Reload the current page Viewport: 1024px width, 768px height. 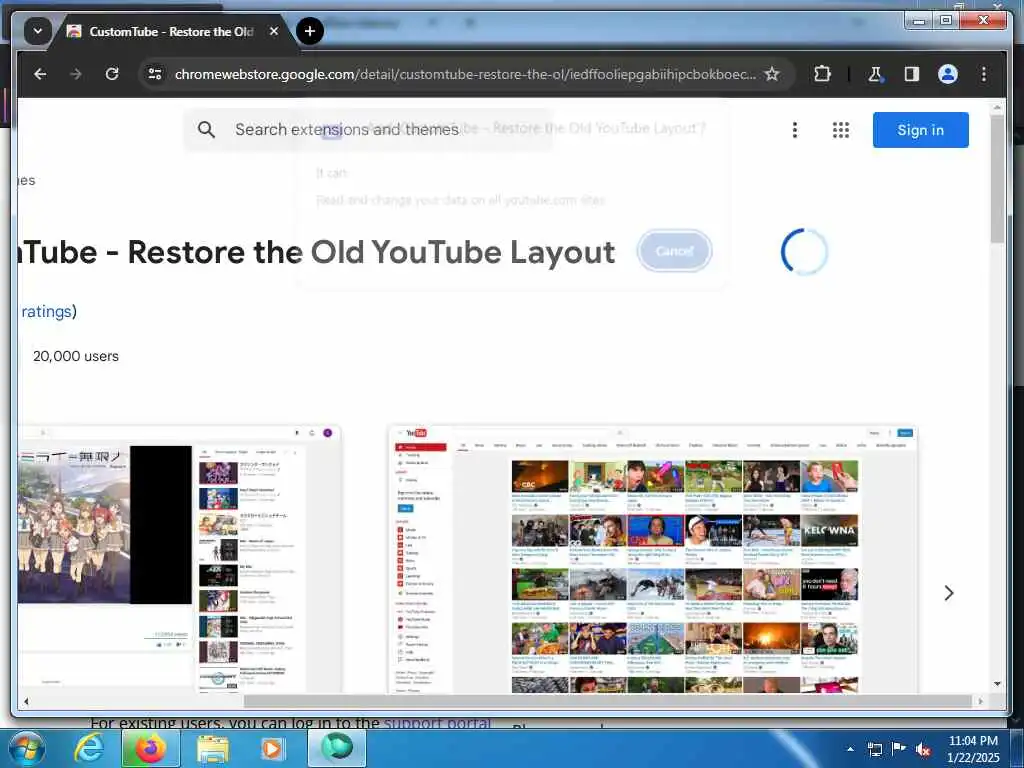[x=112, y=74]
